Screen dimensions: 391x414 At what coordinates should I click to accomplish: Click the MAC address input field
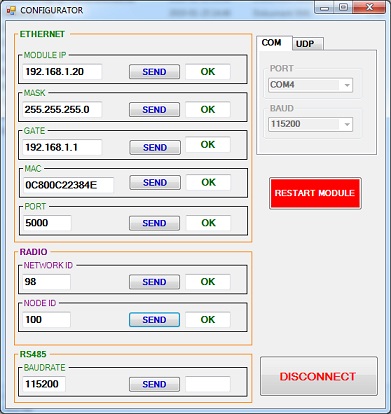point(68,185)
